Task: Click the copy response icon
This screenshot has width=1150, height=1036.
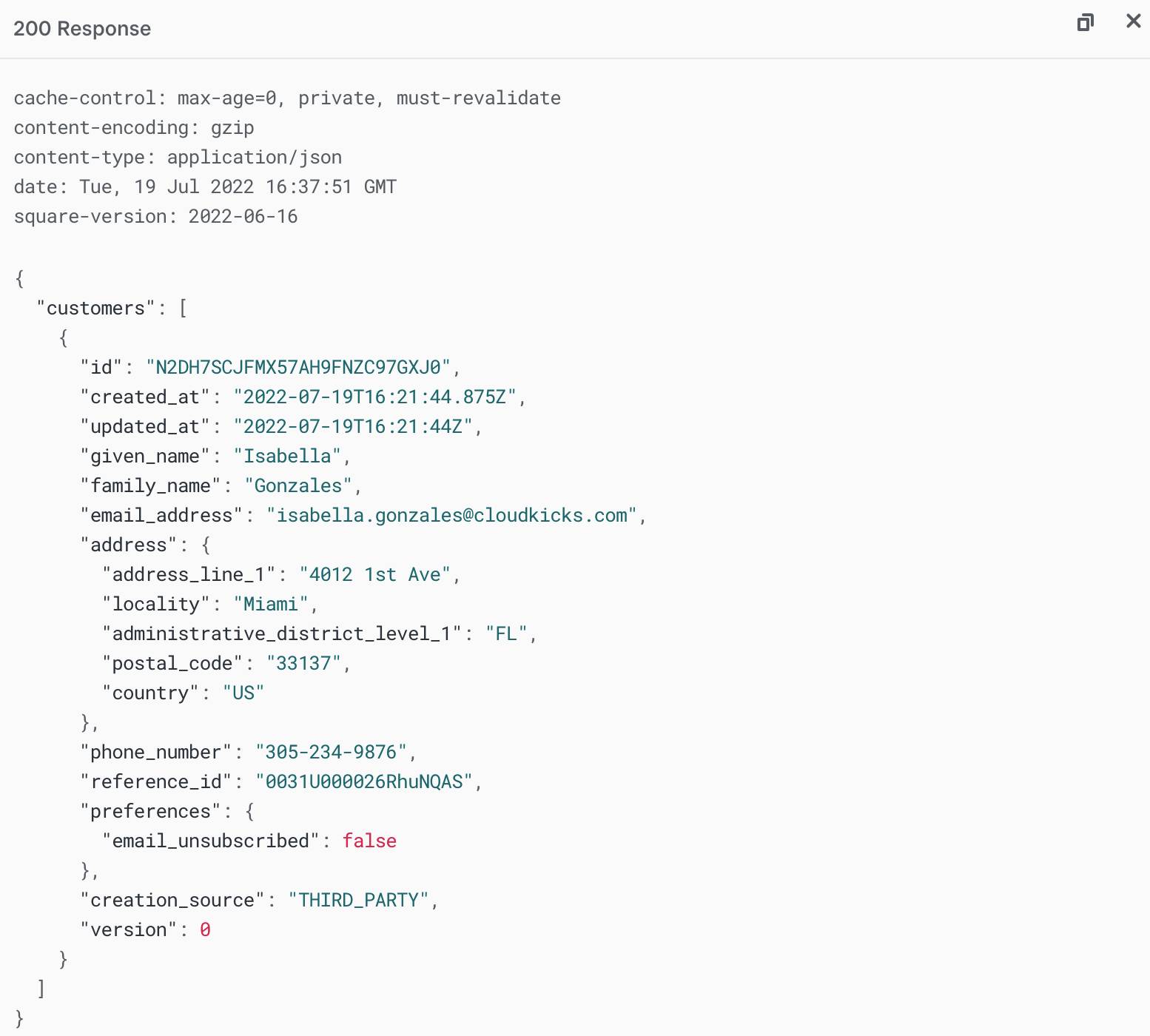Action: pos(1085,22)
